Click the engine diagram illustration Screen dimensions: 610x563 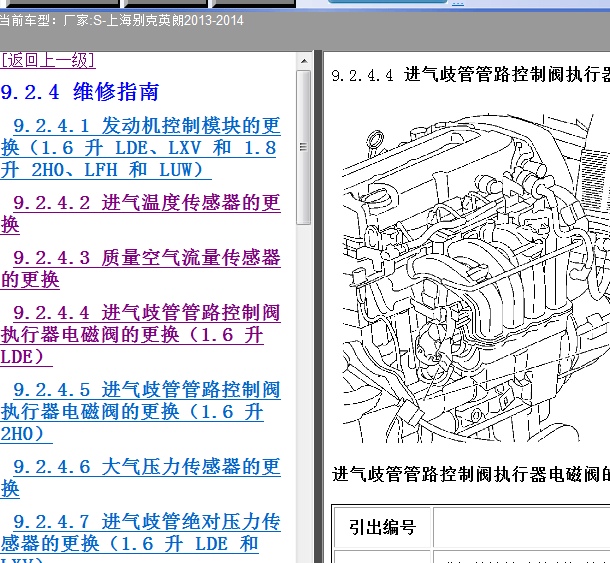(x=476, y=278)
